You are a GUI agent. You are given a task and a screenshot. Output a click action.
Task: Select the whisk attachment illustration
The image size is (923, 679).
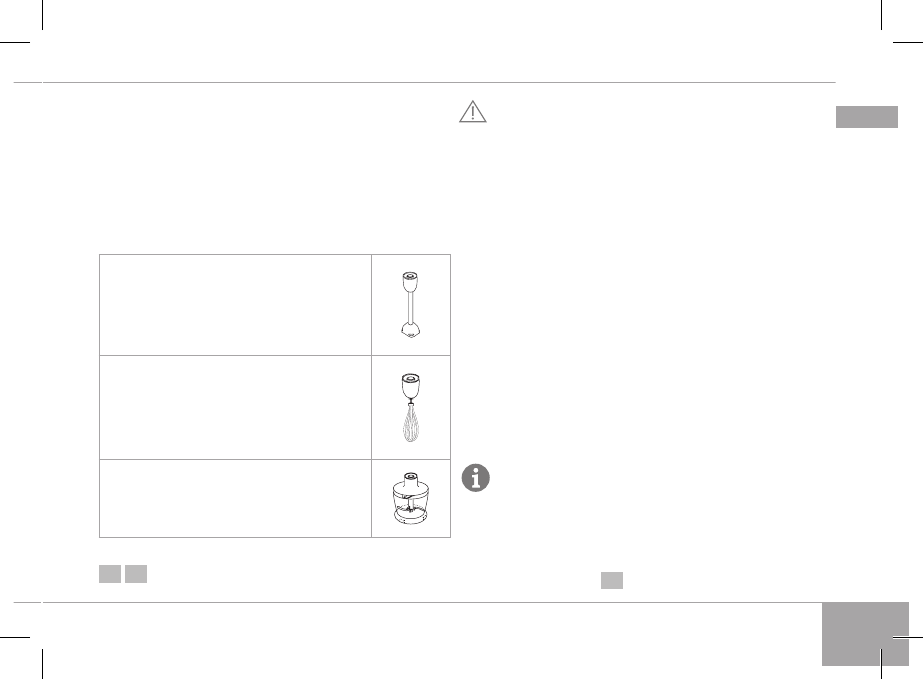click(410, 406)
